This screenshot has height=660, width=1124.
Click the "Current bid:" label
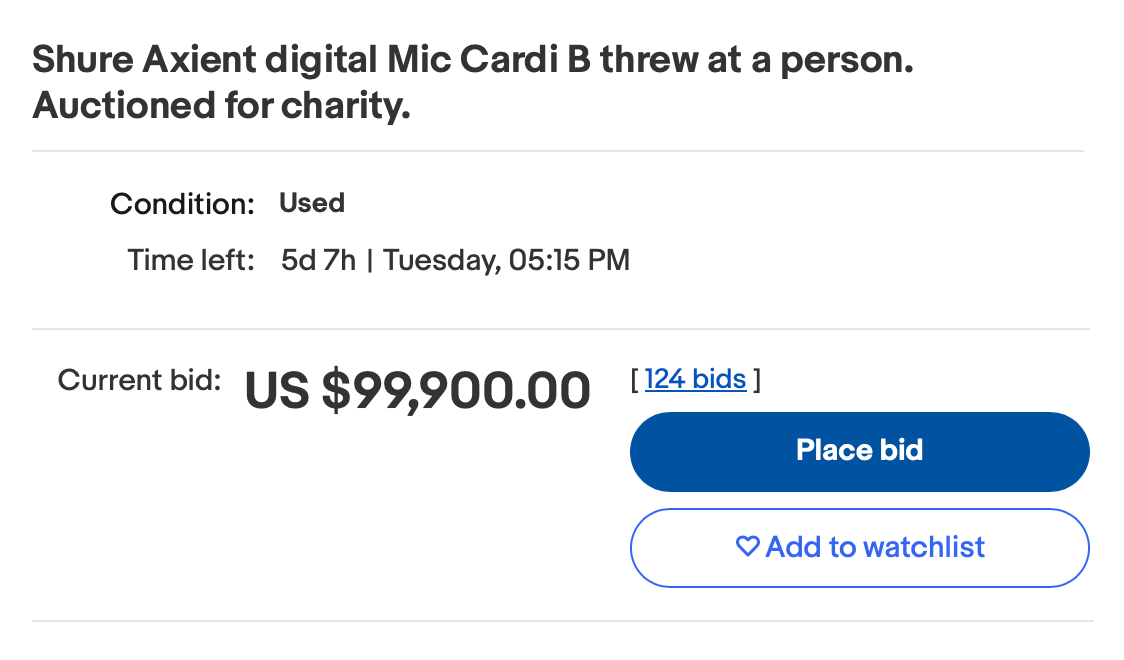coord(139,380)
